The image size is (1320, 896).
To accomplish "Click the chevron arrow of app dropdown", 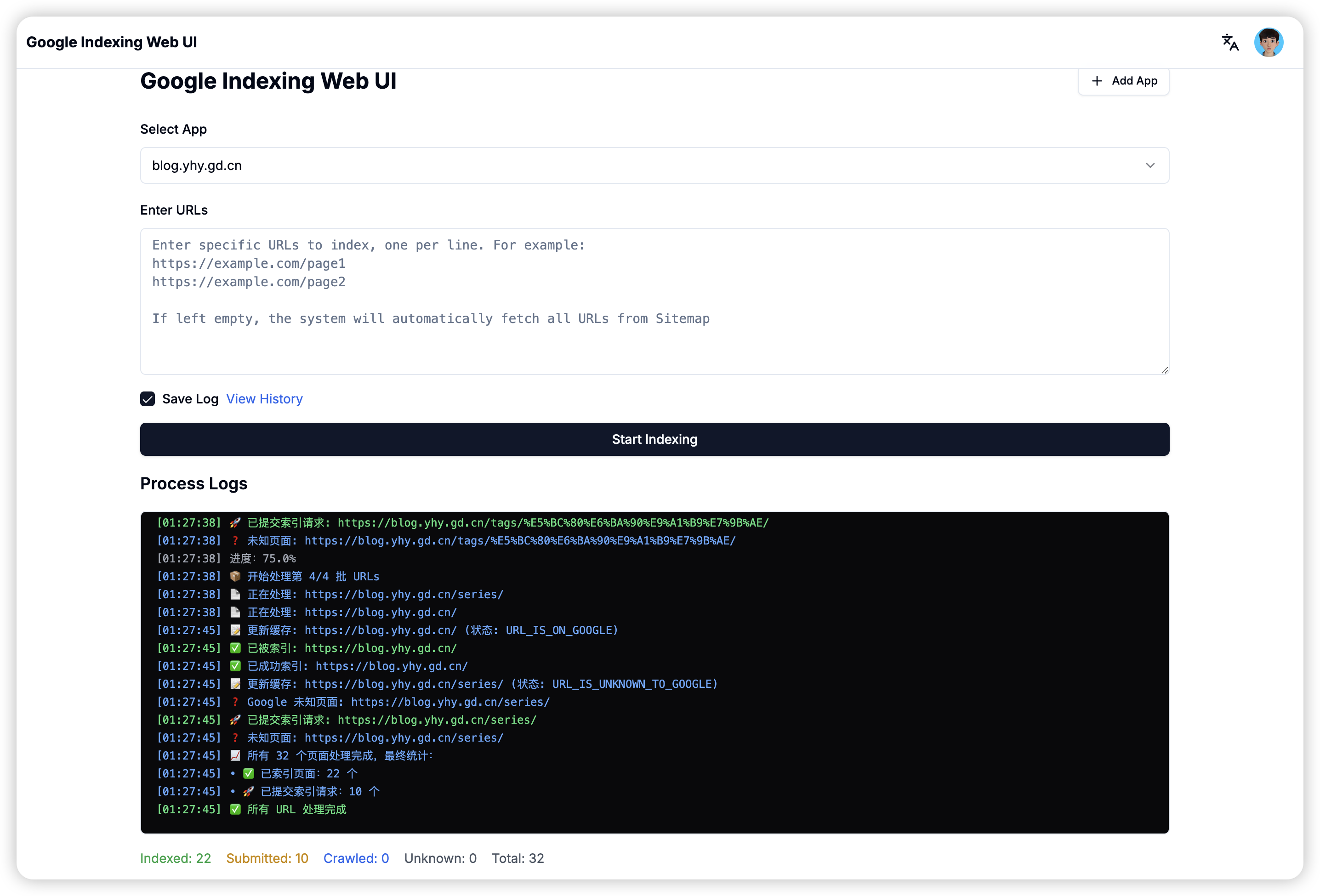I will tap(1149, 165).
